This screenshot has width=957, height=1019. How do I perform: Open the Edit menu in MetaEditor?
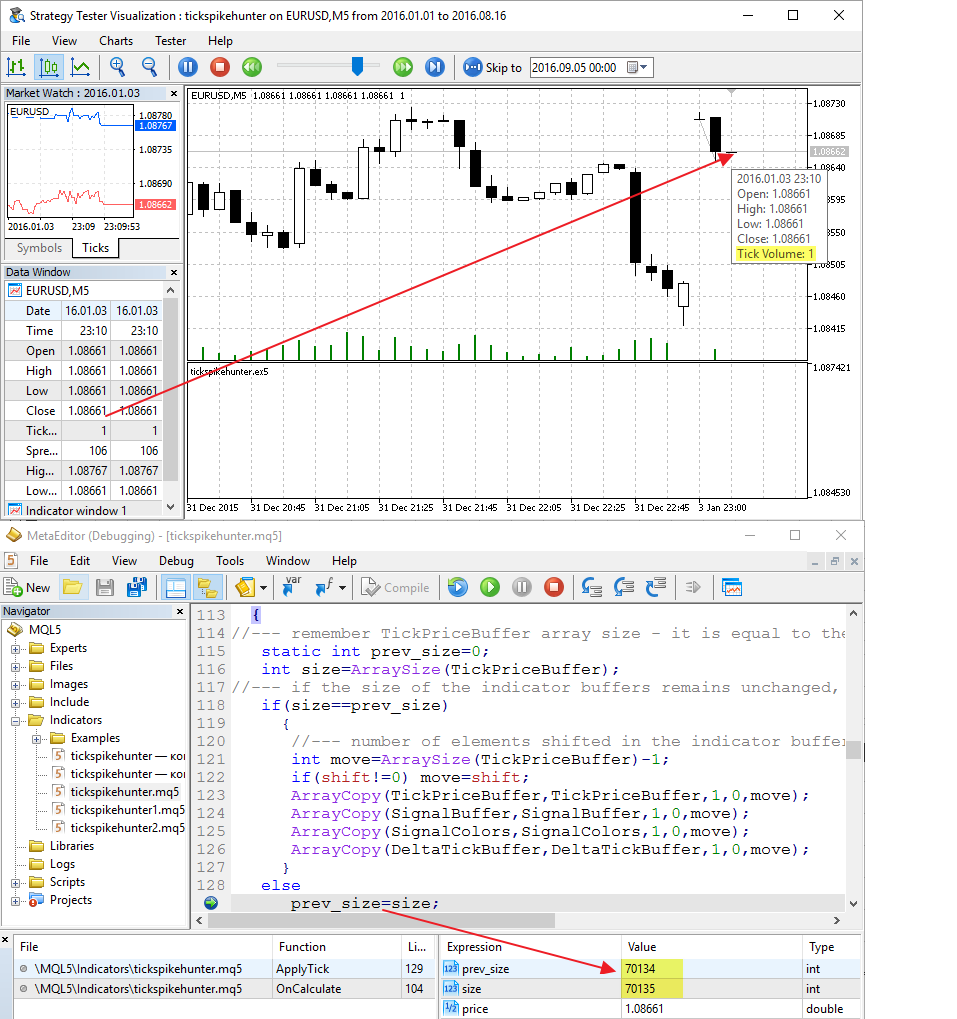pos(80,561)
